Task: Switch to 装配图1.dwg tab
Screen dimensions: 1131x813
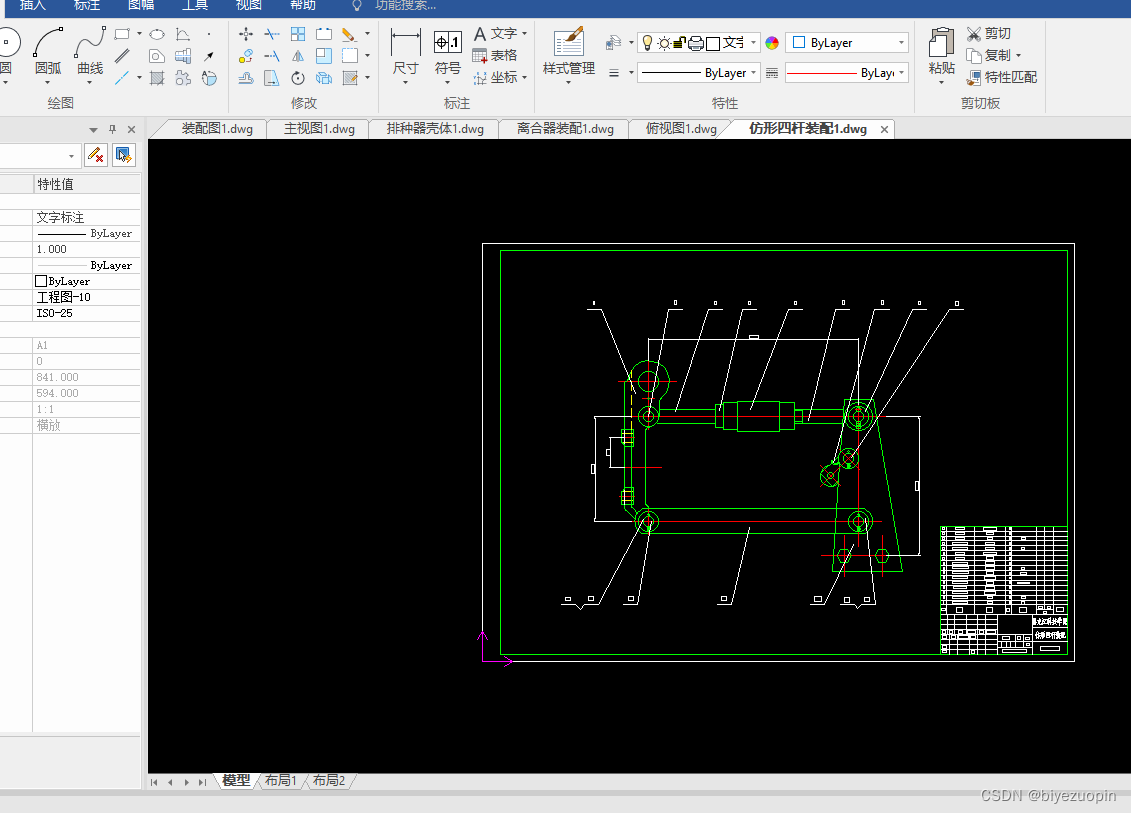Action: 217,129
